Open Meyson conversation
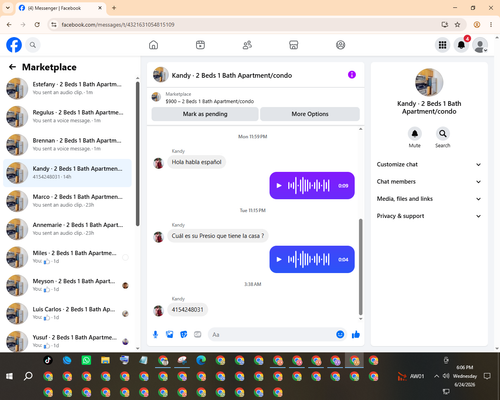 click(67, 285)
